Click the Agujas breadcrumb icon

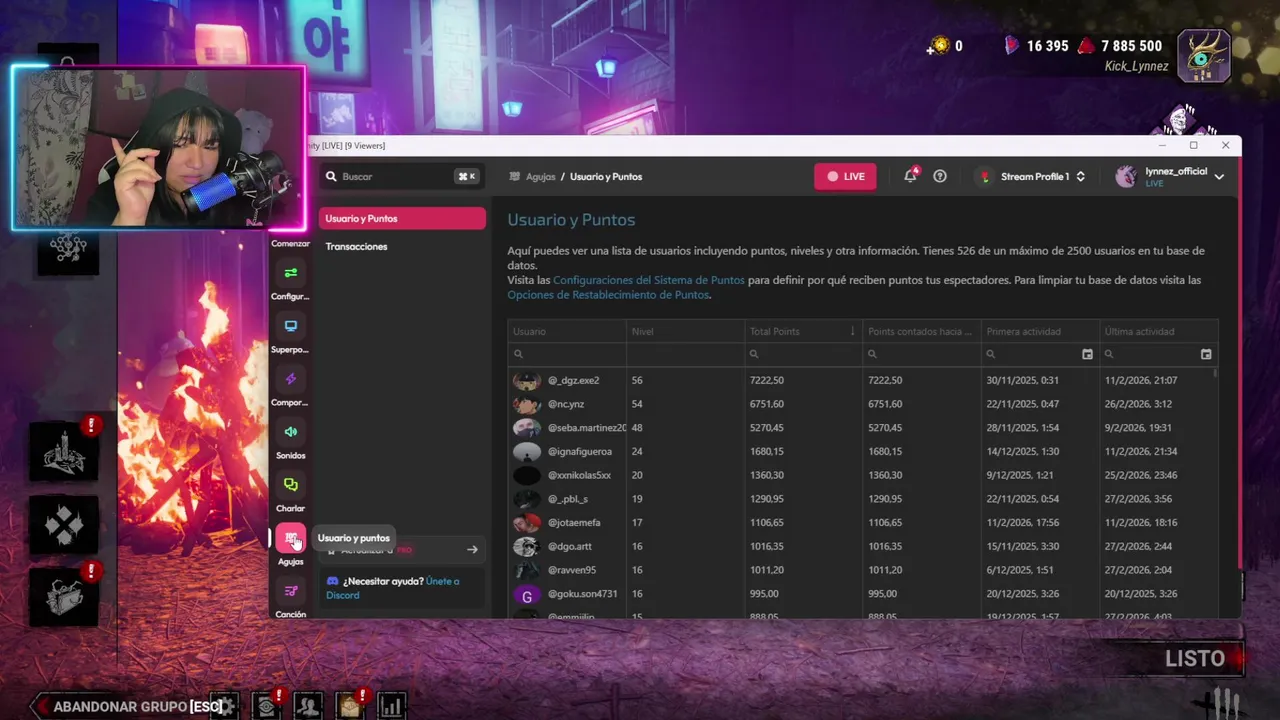[x=515, y=177]
